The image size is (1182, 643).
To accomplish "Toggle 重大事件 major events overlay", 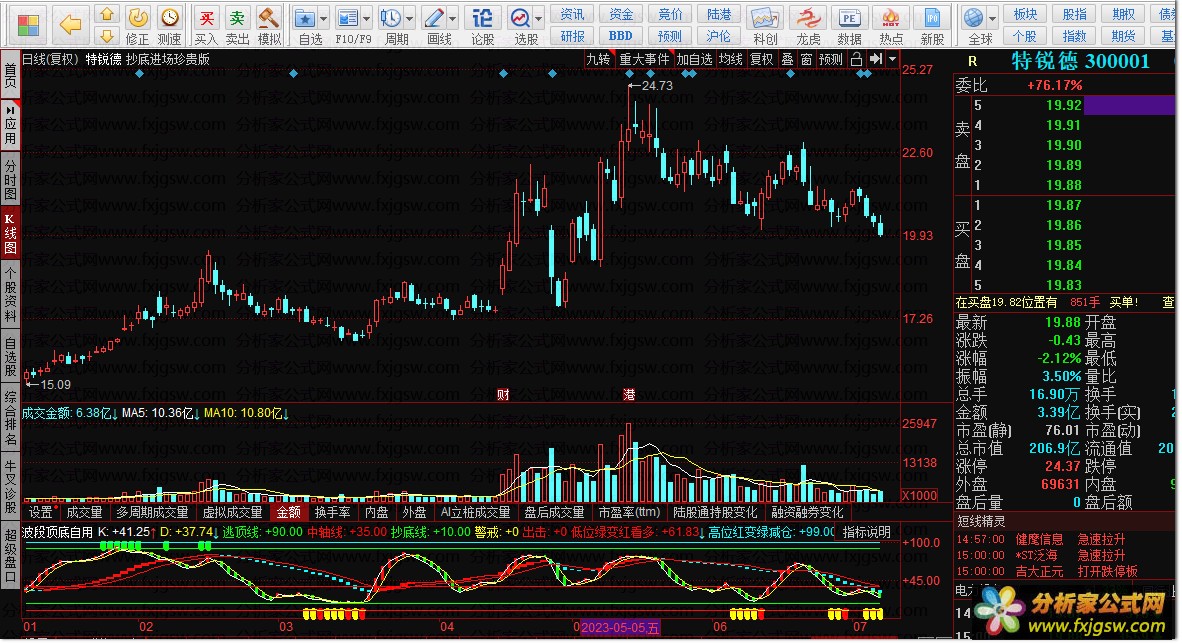I will pos(644,60).
